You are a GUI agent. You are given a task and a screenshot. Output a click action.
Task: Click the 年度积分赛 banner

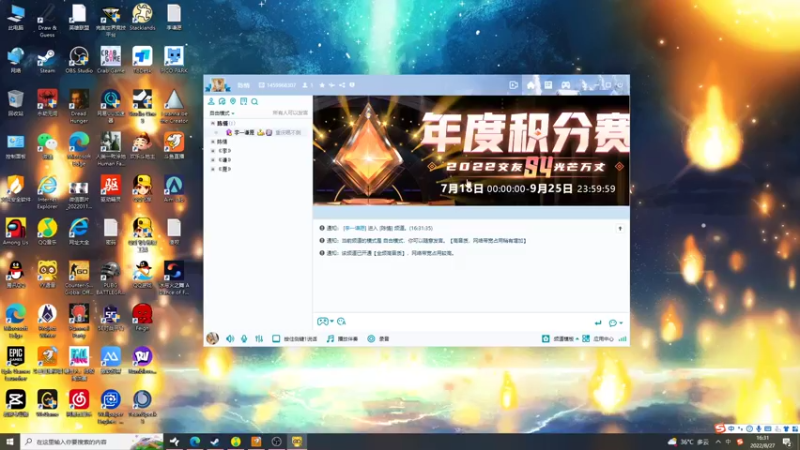point(471,151)
